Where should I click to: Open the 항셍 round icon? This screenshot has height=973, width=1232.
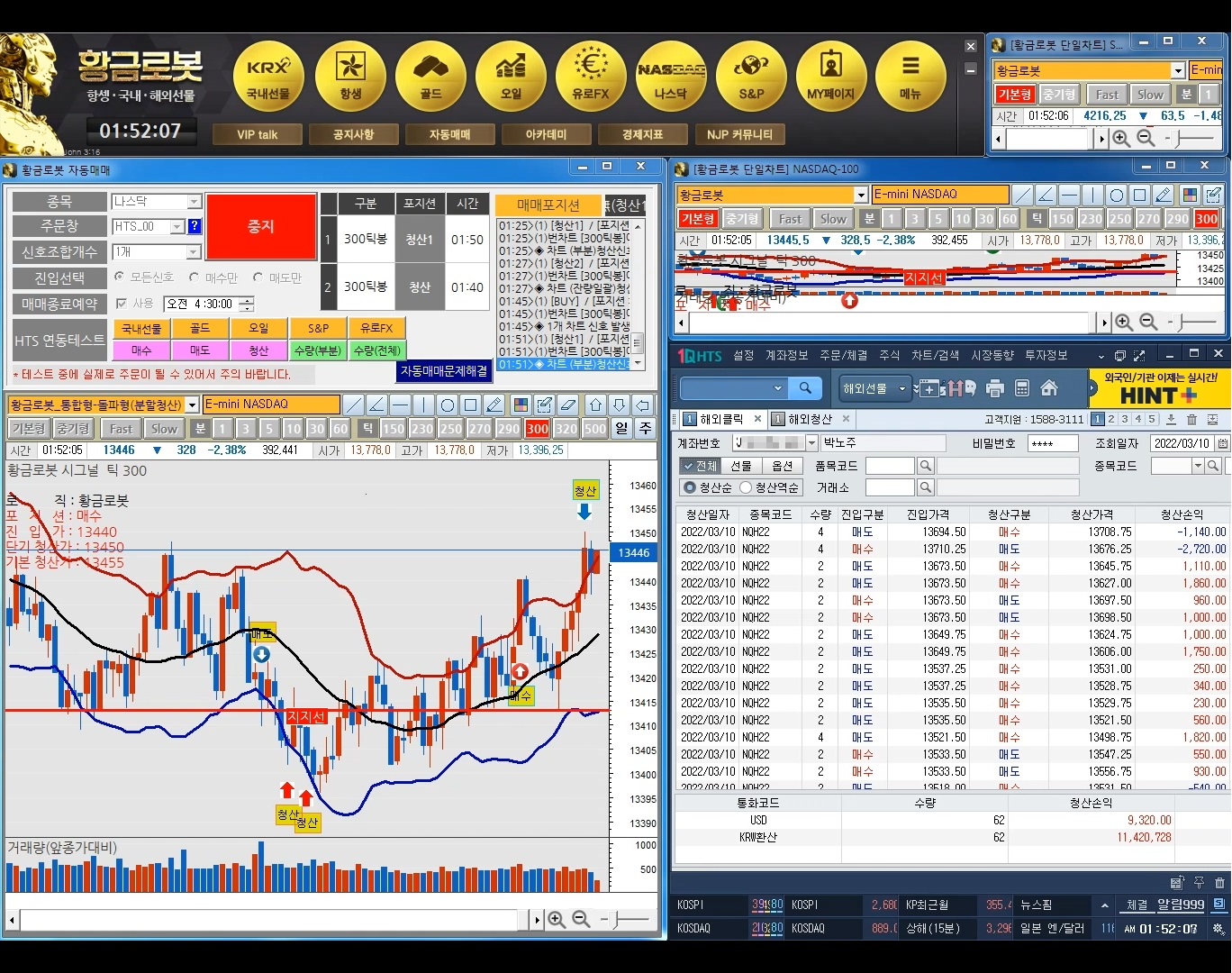pos(350,76)
